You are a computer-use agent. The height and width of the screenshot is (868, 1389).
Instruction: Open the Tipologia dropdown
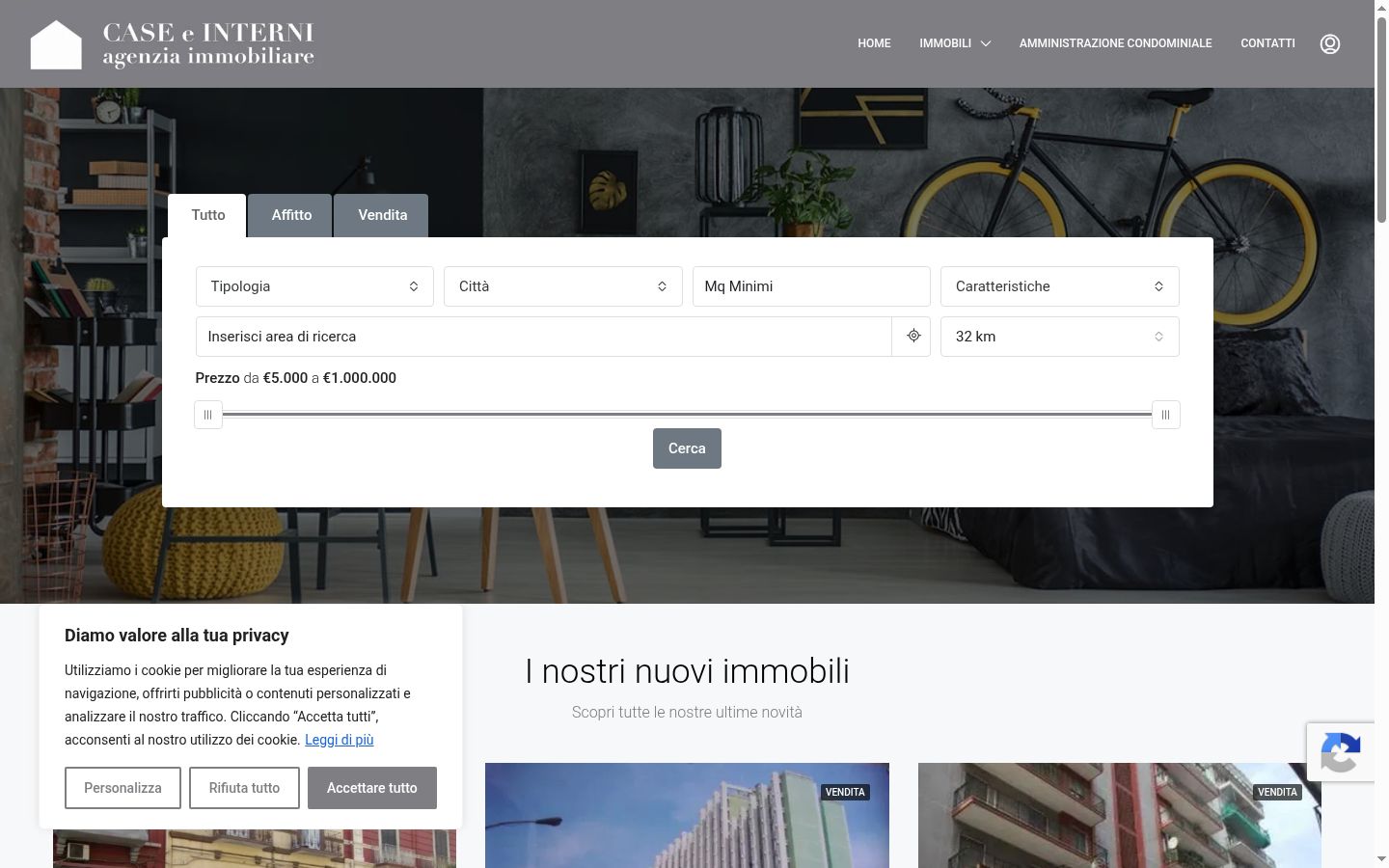click(314, 286)
